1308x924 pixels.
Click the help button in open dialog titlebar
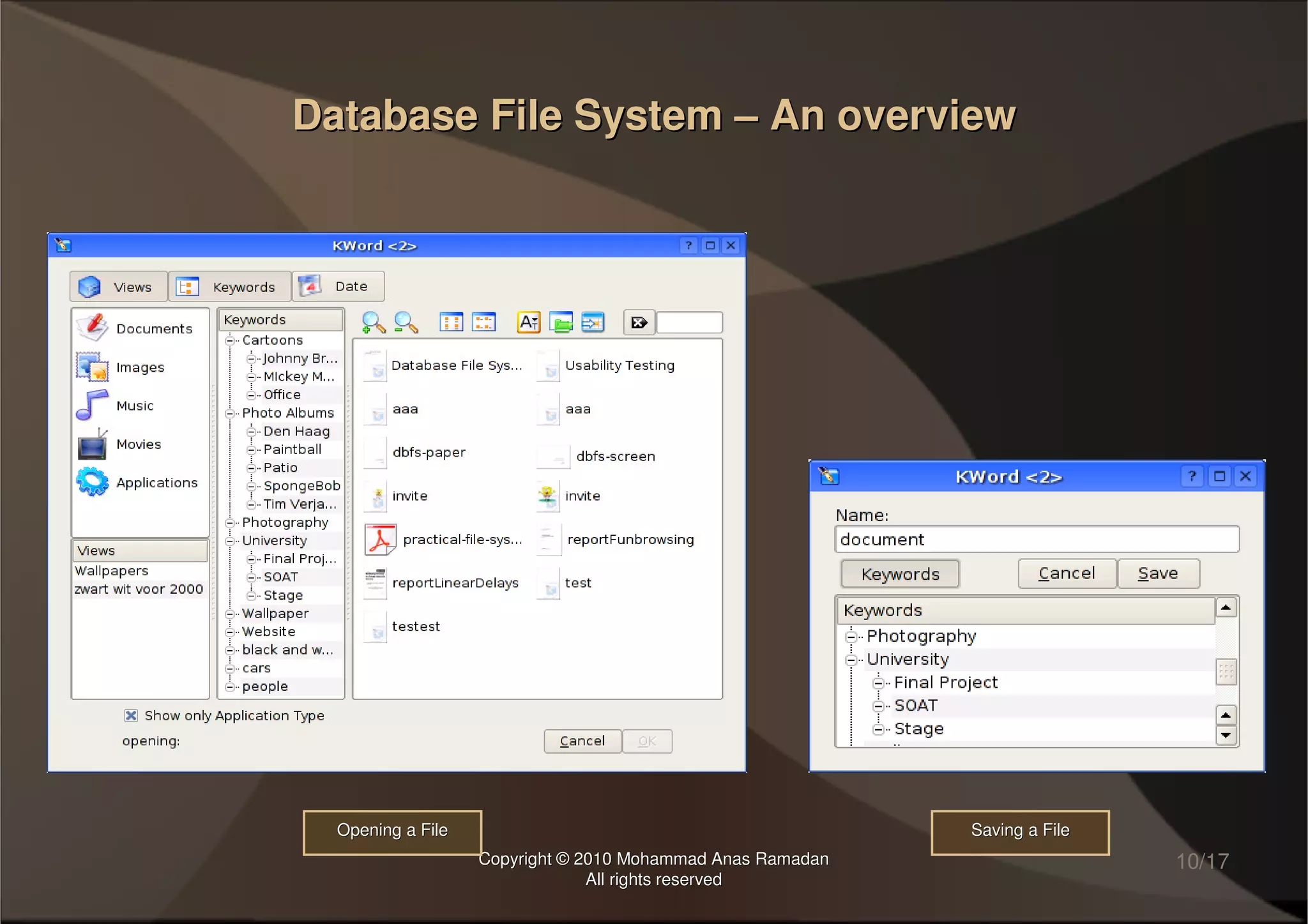click(x=688, y=245)
